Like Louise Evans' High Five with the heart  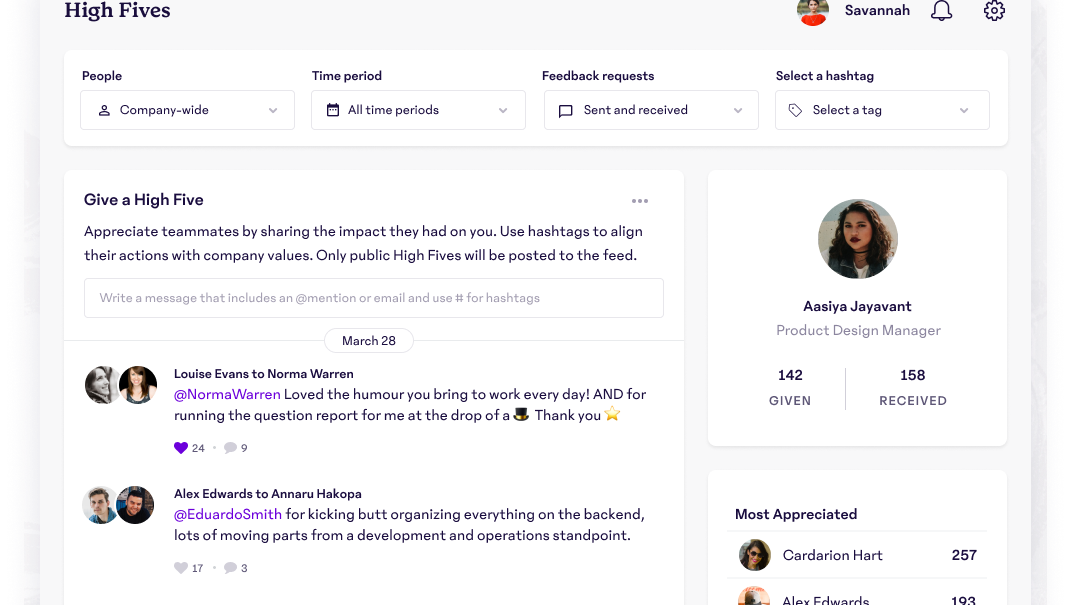(181, 448)
